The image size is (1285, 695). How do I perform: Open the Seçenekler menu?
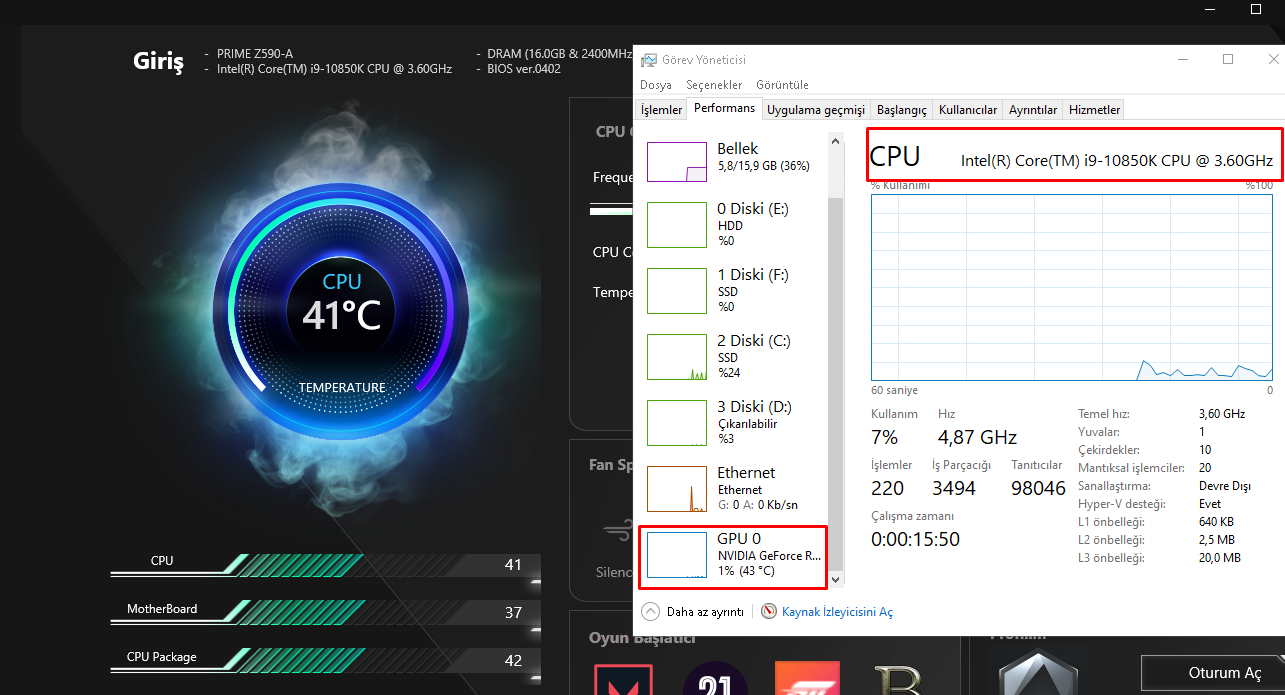[714, 85]
